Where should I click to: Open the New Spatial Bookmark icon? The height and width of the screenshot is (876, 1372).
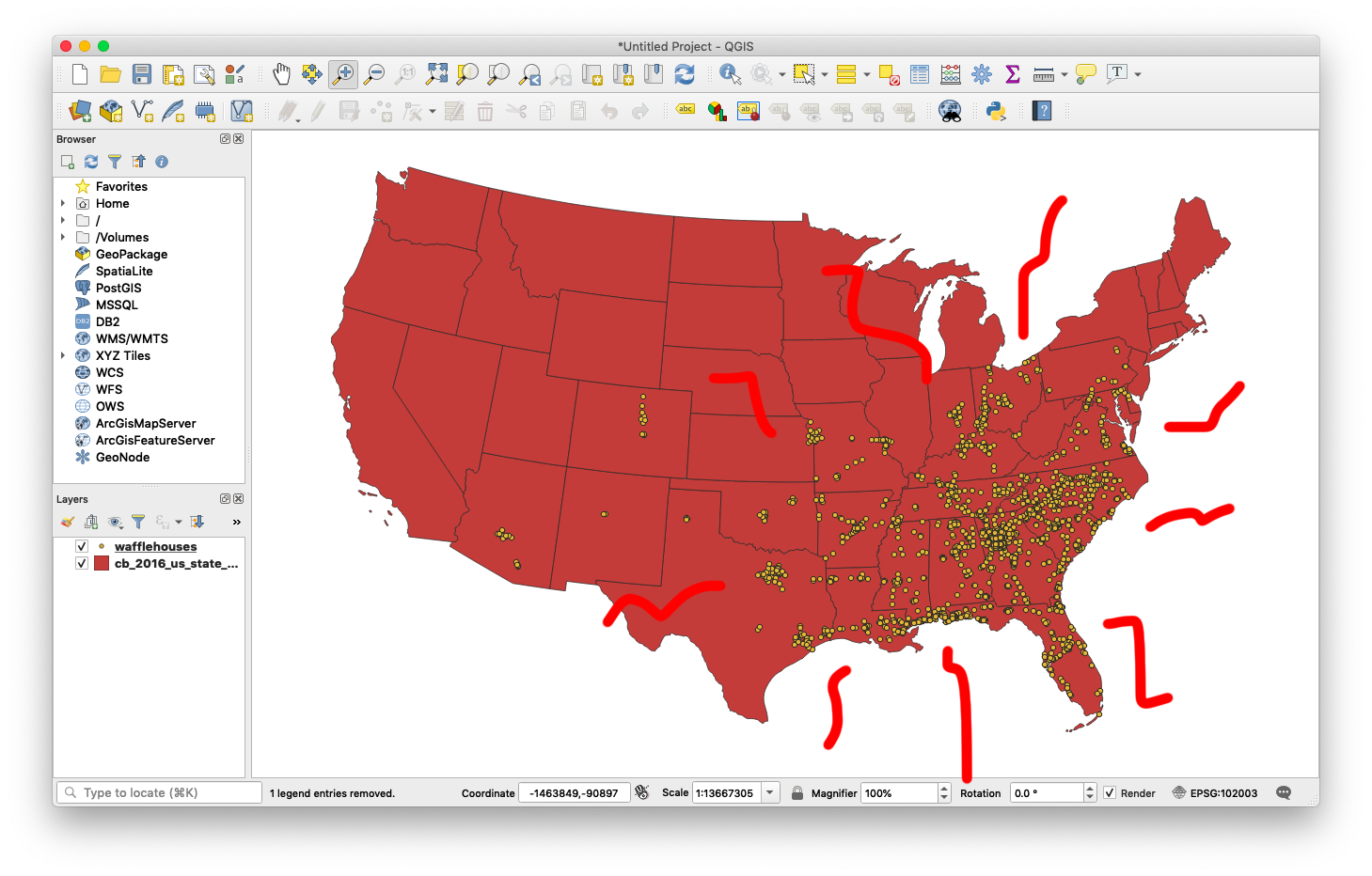tap(623, 74)
